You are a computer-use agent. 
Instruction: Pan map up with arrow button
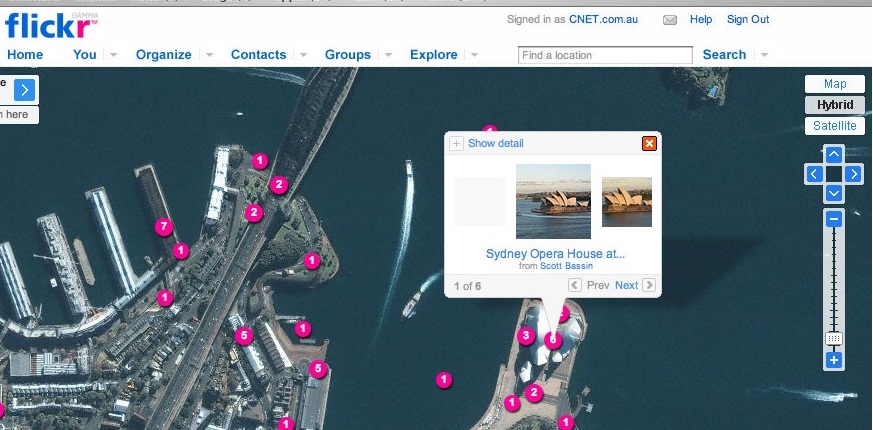(x=834, y=155)
